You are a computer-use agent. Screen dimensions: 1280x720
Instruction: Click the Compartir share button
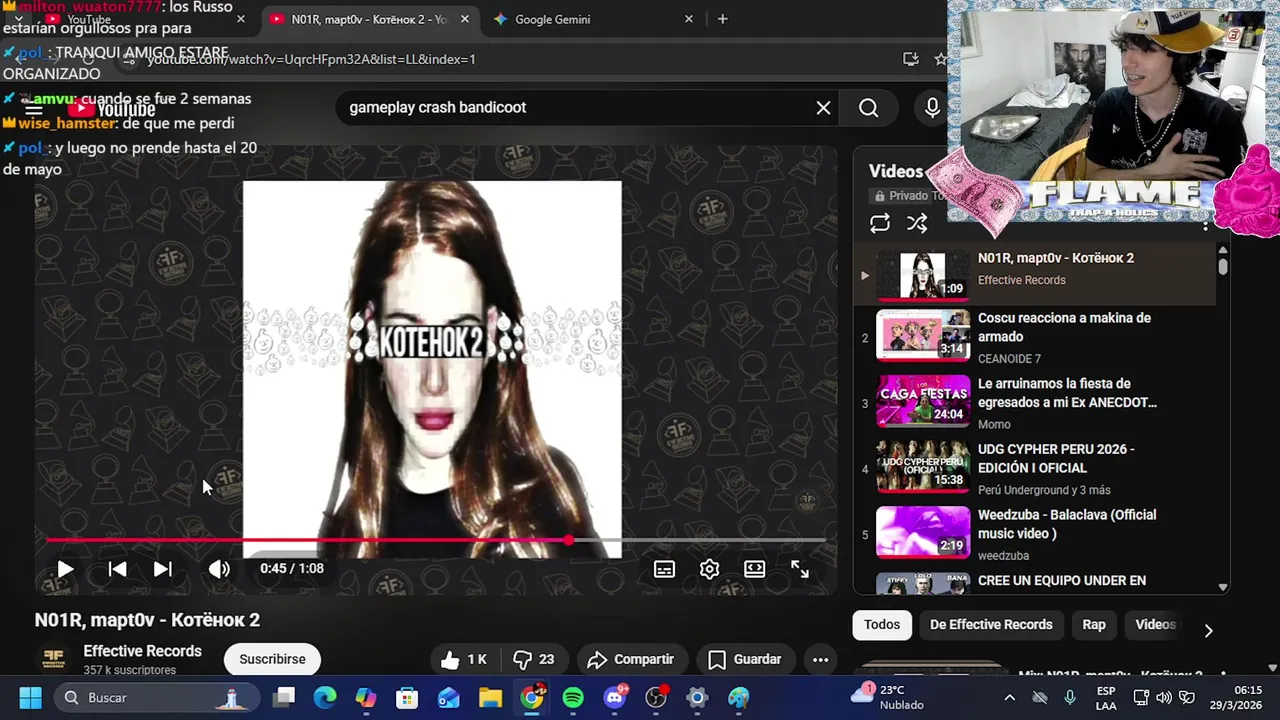[631, 660]
